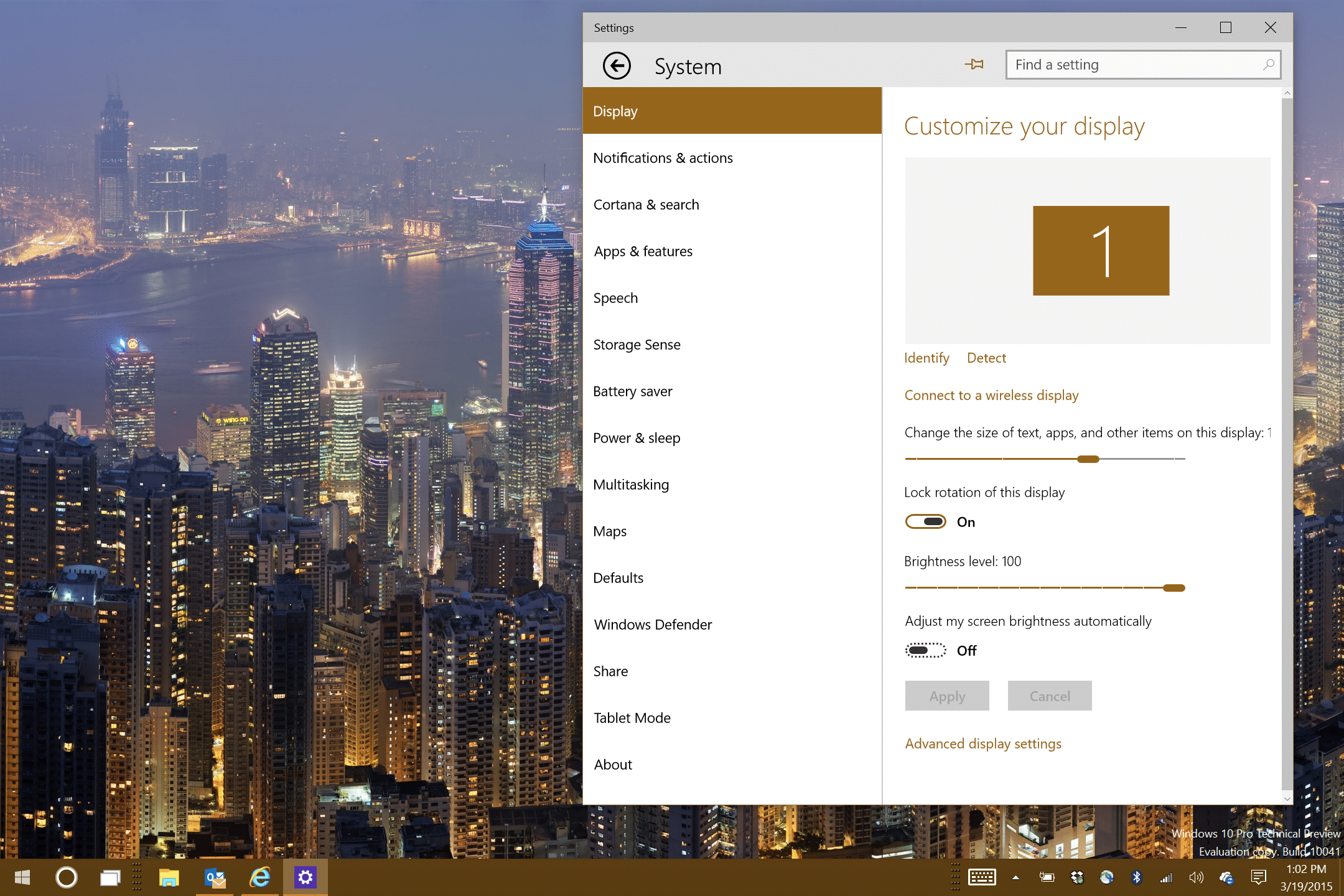Click Connect to a wireless display
1344x896 pixels.
(991, 395)
